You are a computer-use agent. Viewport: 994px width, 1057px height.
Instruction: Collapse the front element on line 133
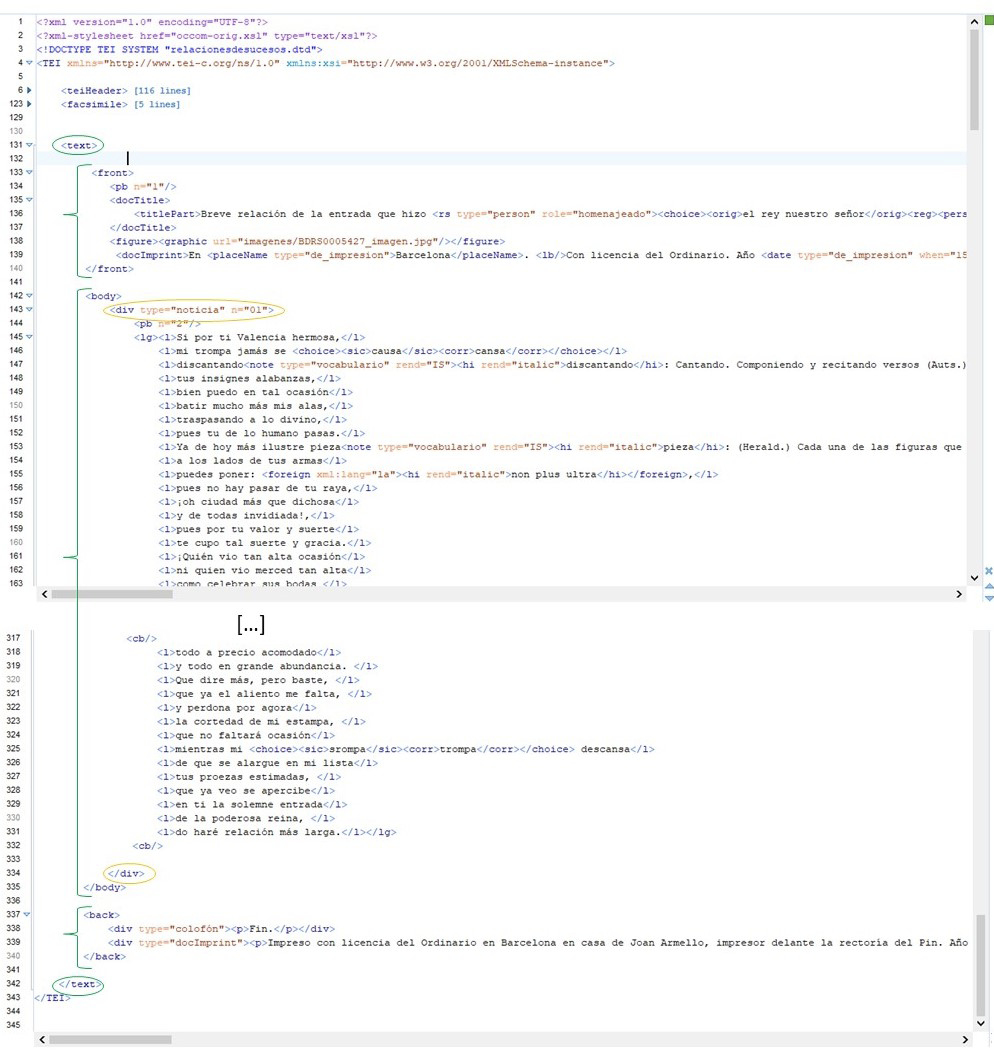point(30,172)
